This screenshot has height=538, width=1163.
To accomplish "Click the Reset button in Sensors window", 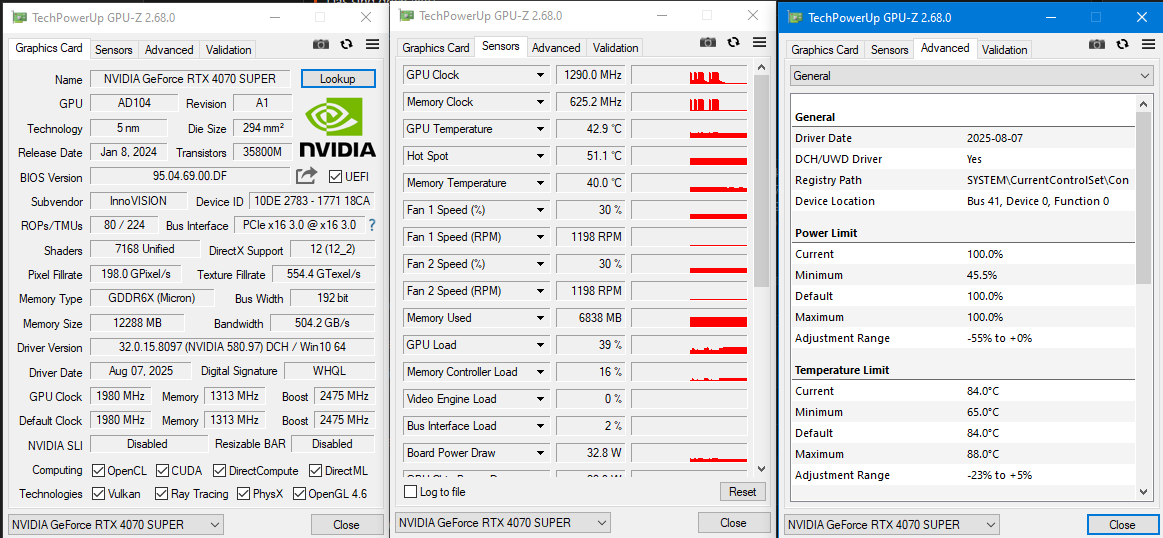I will [742, 491].
